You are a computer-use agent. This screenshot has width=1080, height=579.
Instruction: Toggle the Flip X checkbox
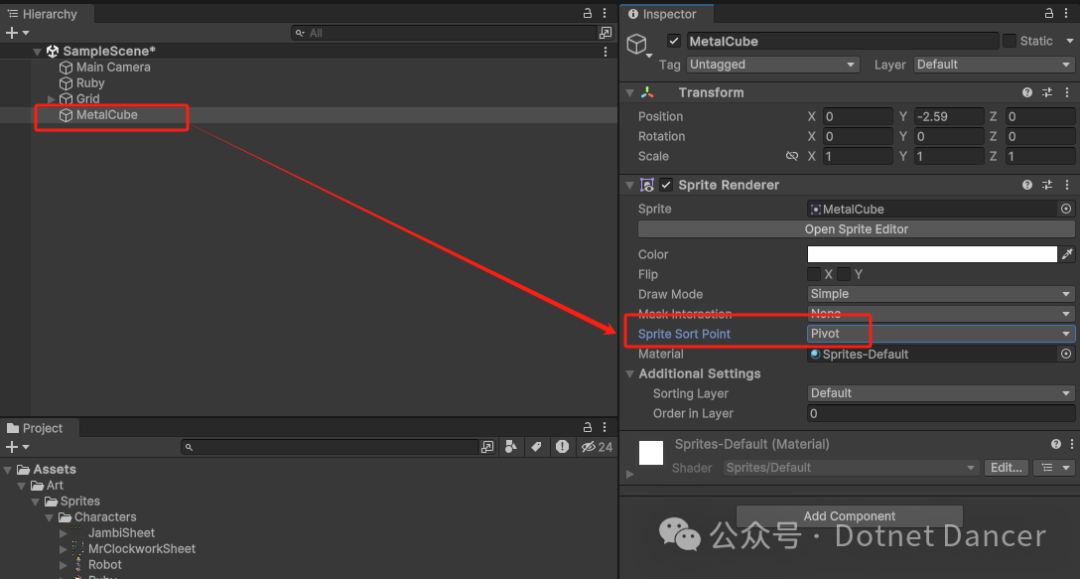(x=813, y=274)
